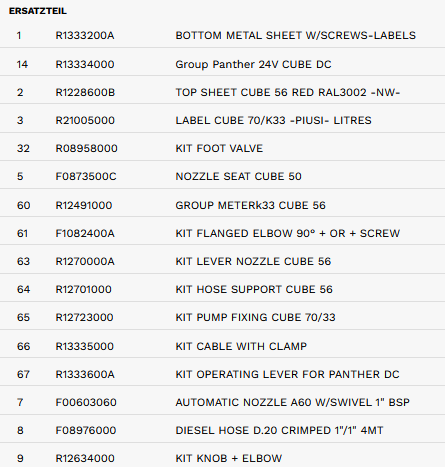Click part number R12634000
The width and height of the screenshot is (445, 467).
[85, 458]
